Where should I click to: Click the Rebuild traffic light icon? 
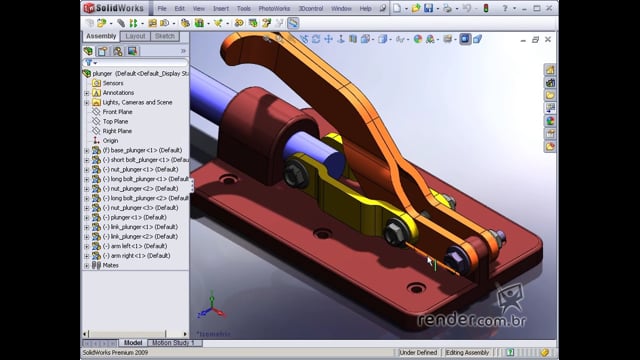click(486, 8)
